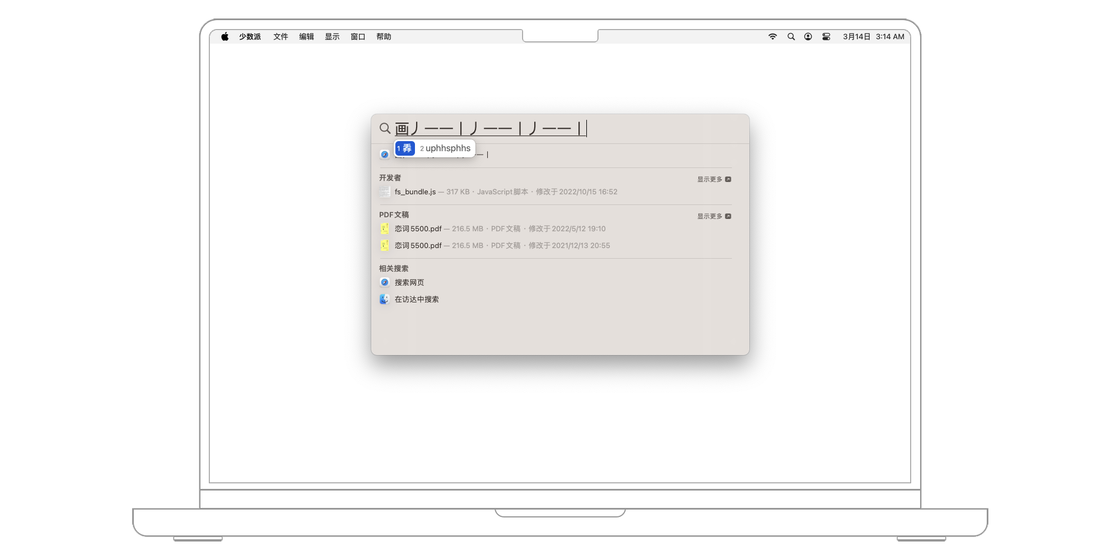Click the magnifier icon in the Spotlight field
Screen dimensions: 1120x560
(385, 129)
